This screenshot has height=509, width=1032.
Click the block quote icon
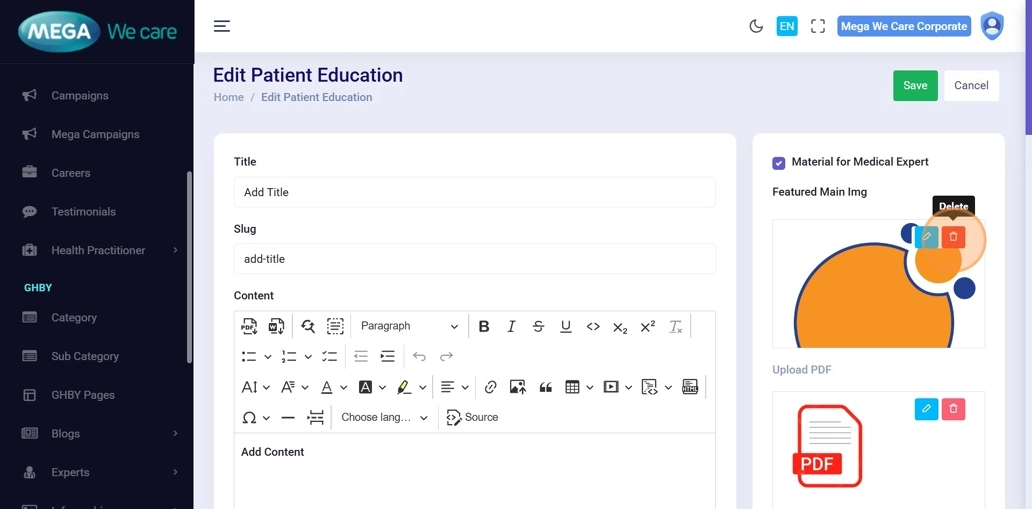tap(545, 387)
